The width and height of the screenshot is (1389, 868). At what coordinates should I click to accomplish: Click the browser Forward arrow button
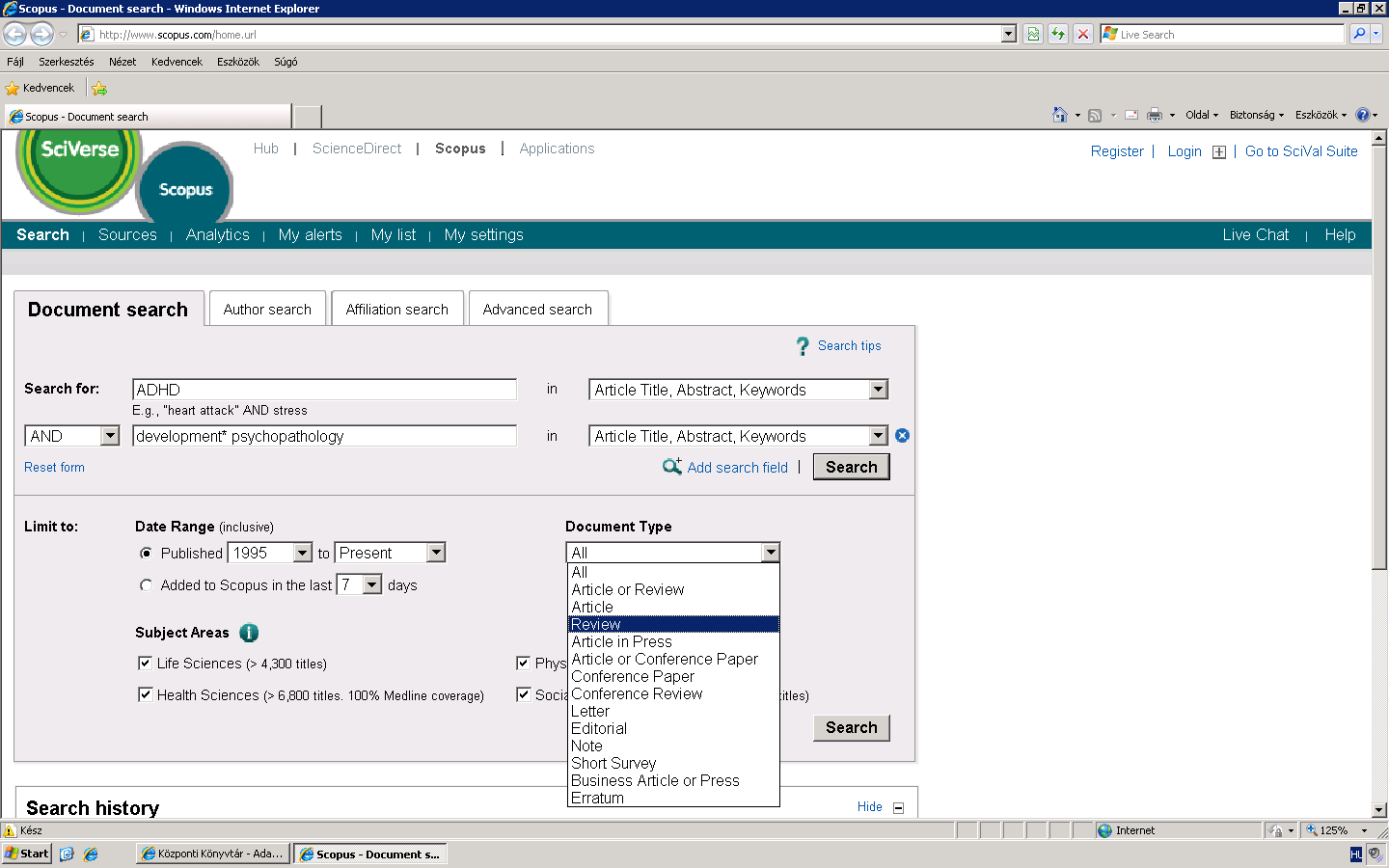coord(41,34)
